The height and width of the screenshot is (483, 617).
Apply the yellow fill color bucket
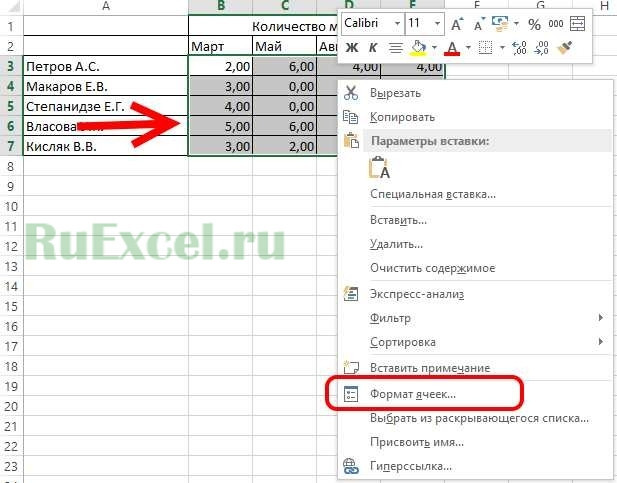click(418, 48)
